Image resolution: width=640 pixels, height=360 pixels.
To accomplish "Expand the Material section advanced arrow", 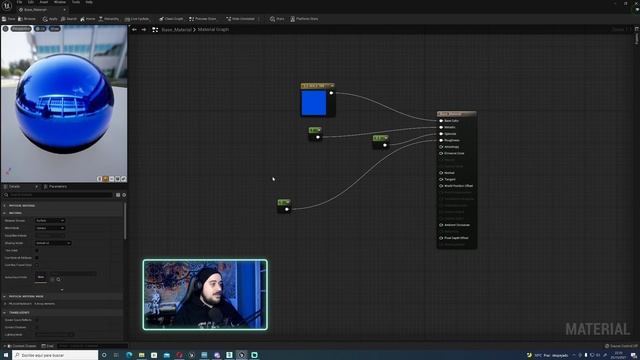I will pyautogui.click(x=62, y=290).
